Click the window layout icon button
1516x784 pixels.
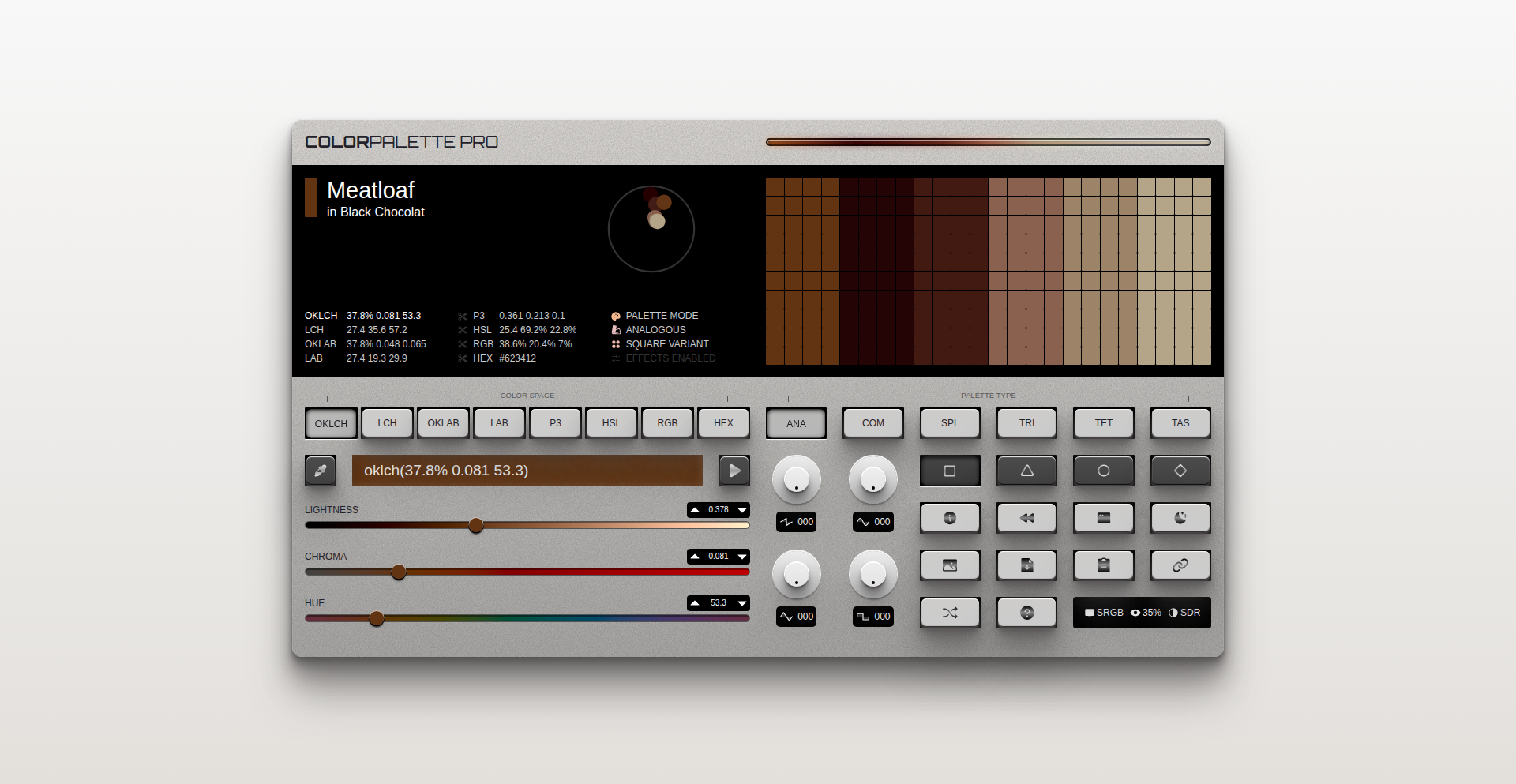(1104, 518)
